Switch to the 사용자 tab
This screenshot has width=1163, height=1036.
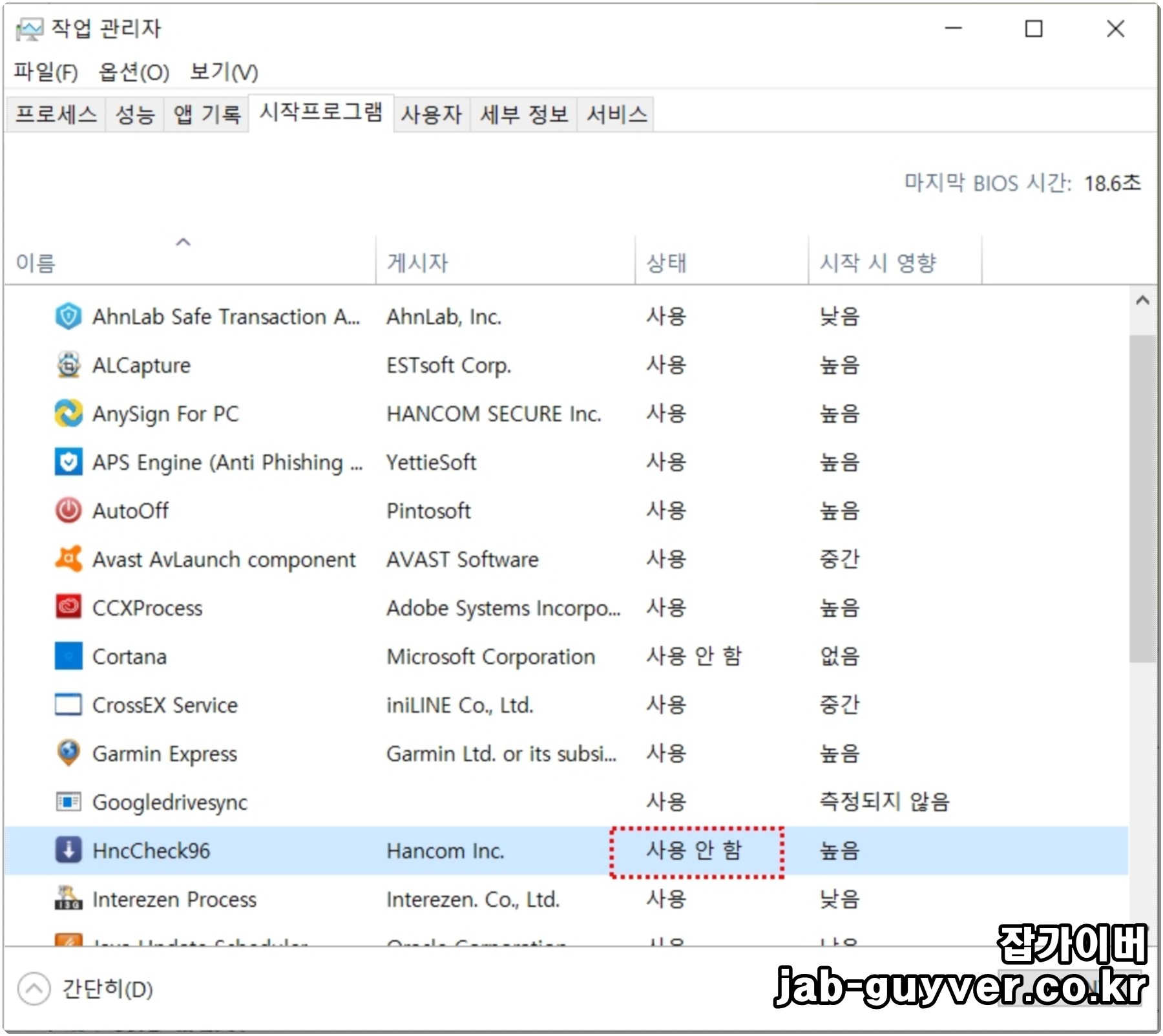432,114
